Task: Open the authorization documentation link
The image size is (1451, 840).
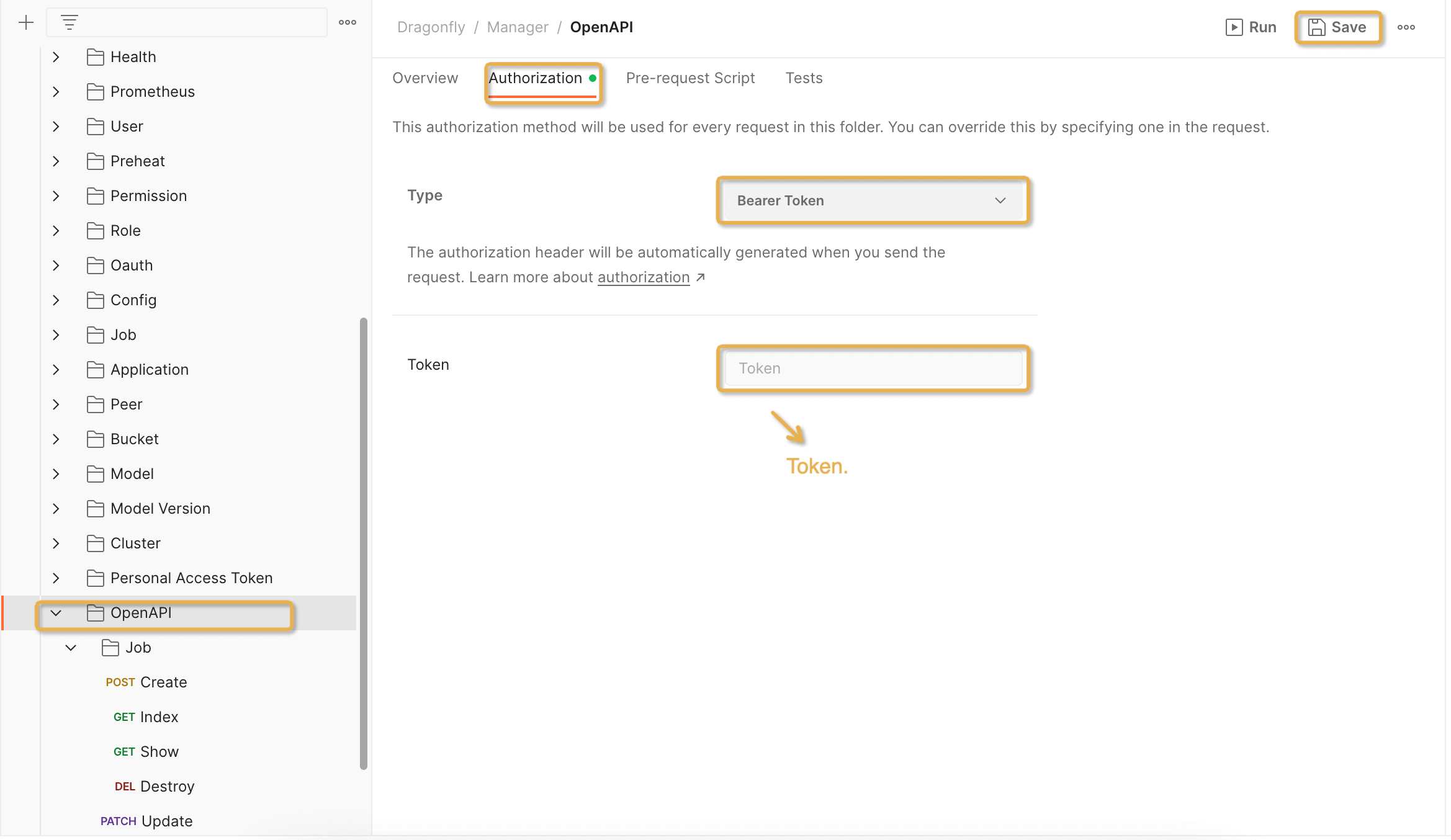Action: (644, 277)
